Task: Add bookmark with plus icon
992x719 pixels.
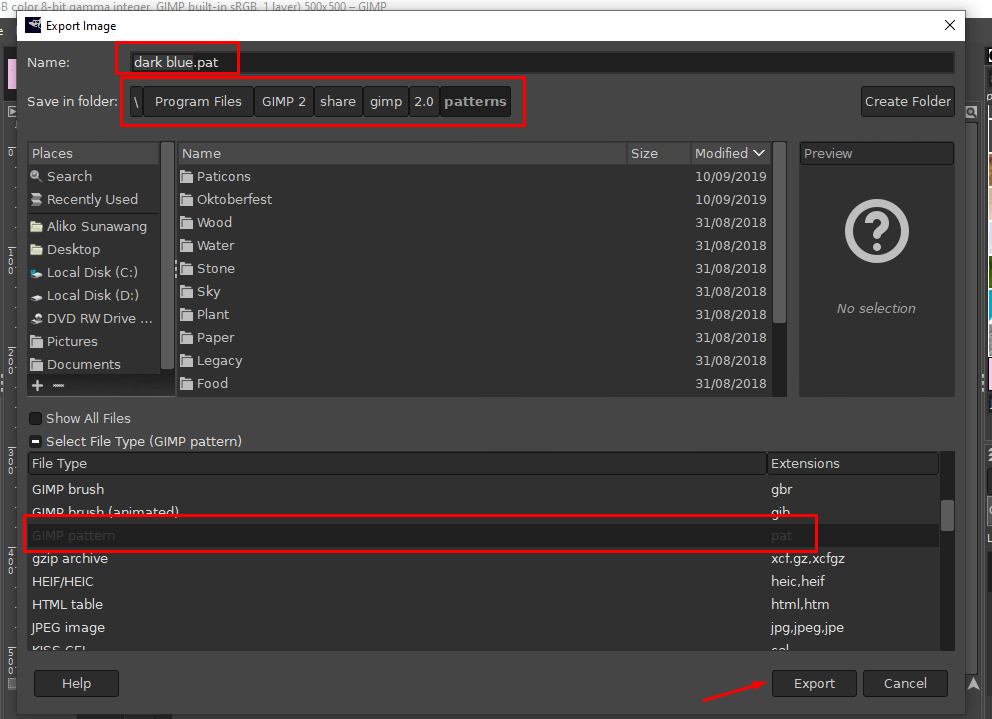Action: 37,385
